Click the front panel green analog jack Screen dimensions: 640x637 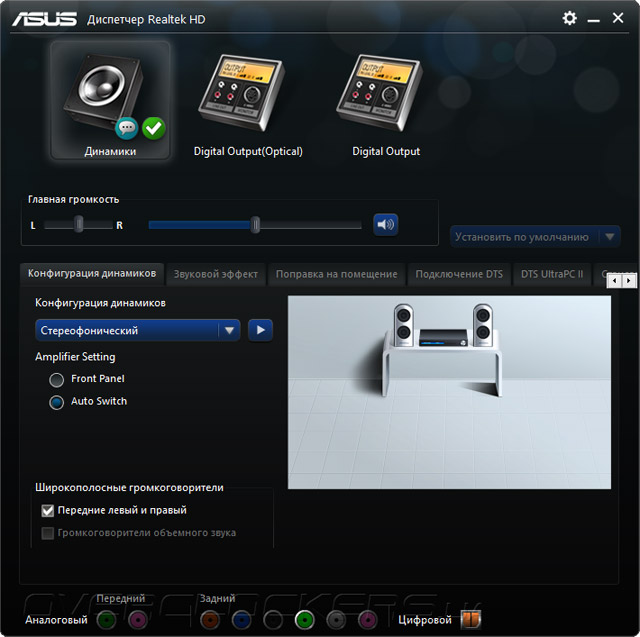click(x=106, y=620)
